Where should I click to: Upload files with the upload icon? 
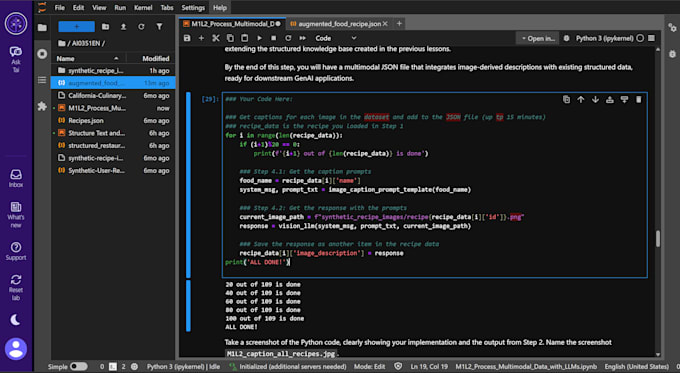pos(123,27)
